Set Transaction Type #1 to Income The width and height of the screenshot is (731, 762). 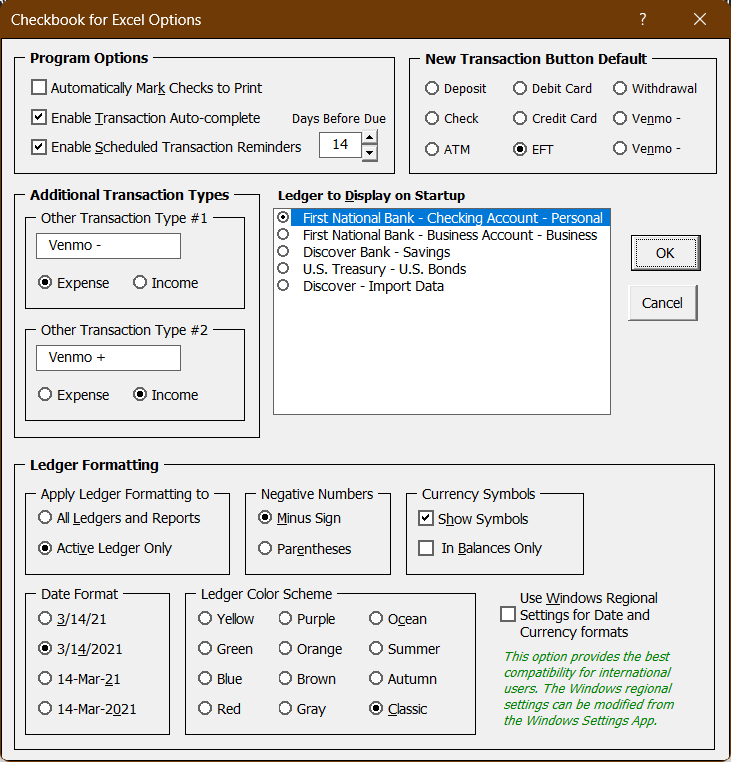coord(140,282)
